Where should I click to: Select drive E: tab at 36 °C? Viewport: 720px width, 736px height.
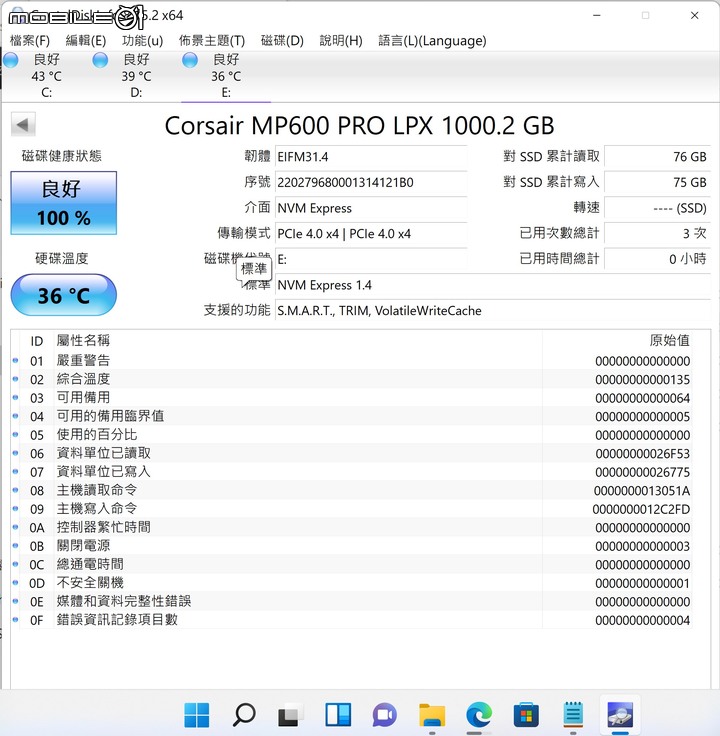click(226, 76)
